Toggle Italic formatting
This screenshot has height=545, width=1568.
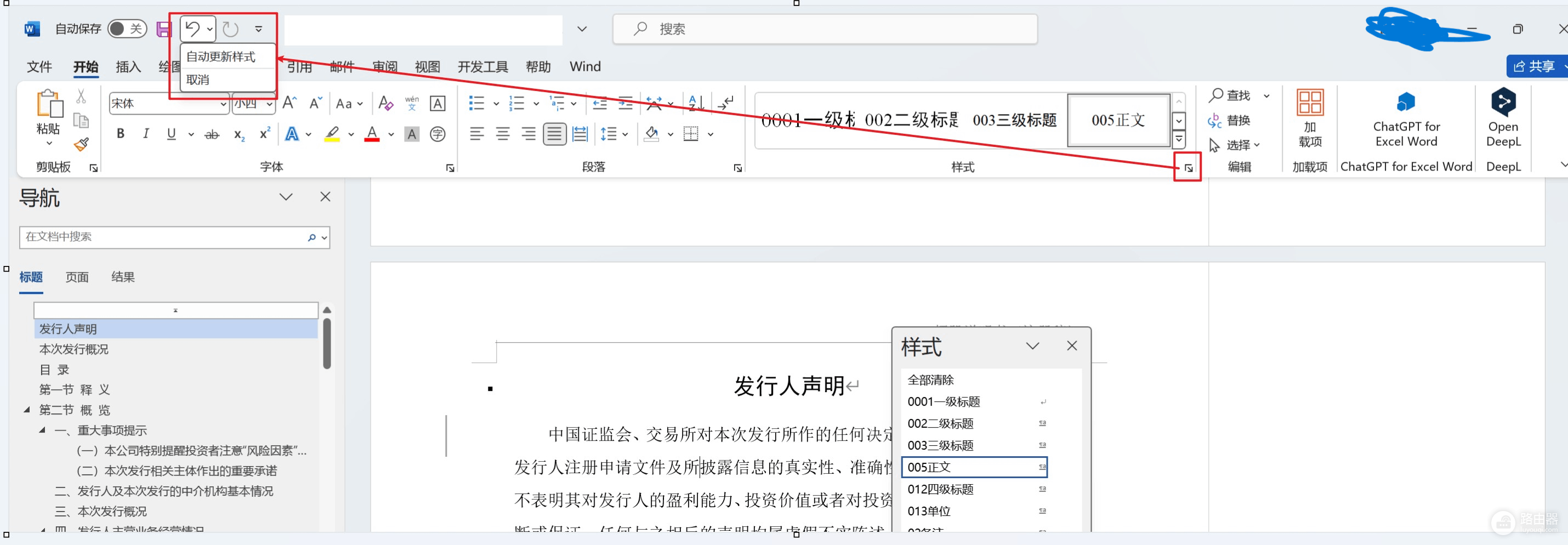coord(146,133)
